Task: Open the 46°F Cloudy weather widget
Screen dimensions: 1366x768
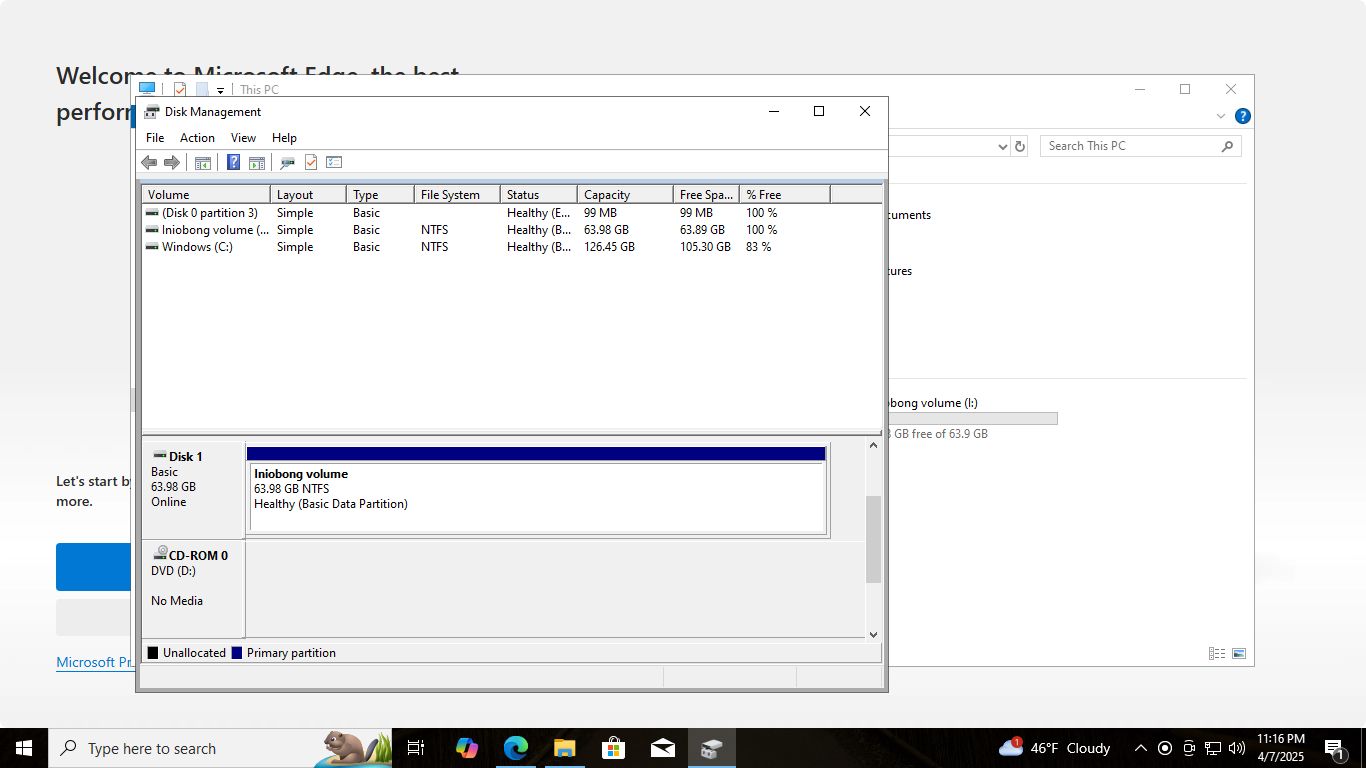Action: click(1054, 748)
